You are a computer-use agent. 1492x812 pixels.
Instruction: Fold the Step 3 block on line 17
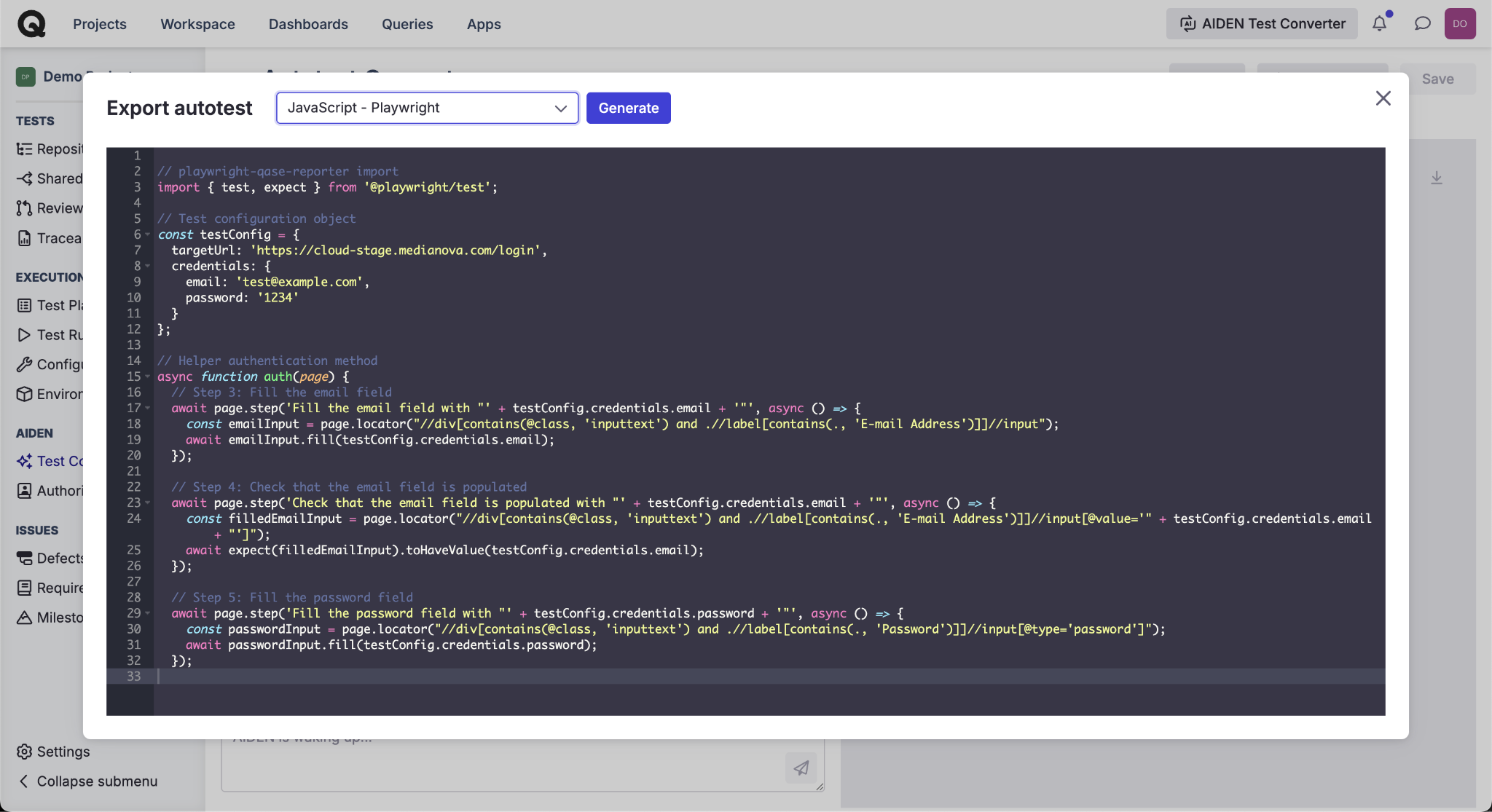pyautogui.click(x=148, y=408)
